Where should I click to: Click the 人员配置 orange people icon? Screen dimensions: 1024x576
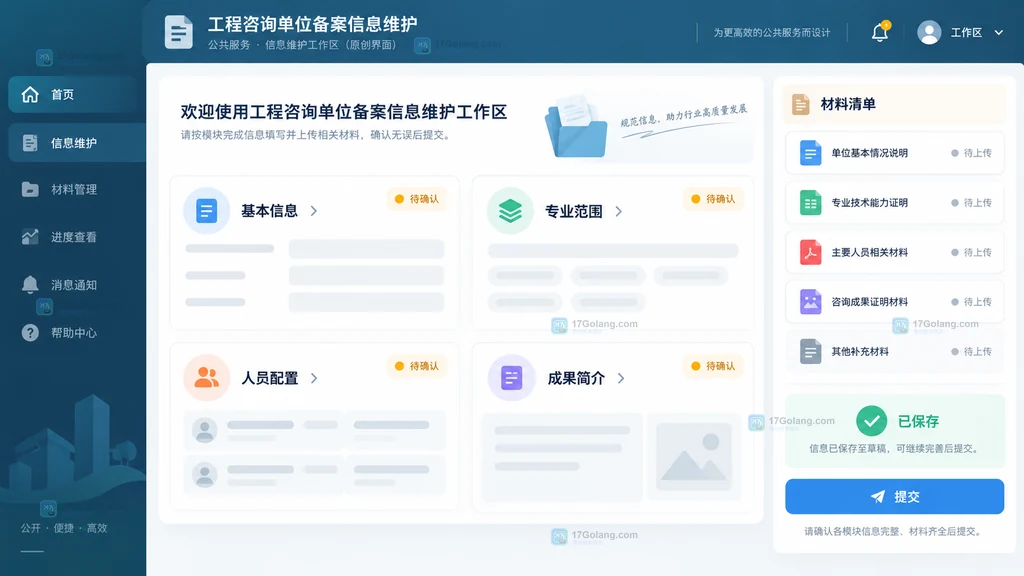pos(206,377)
